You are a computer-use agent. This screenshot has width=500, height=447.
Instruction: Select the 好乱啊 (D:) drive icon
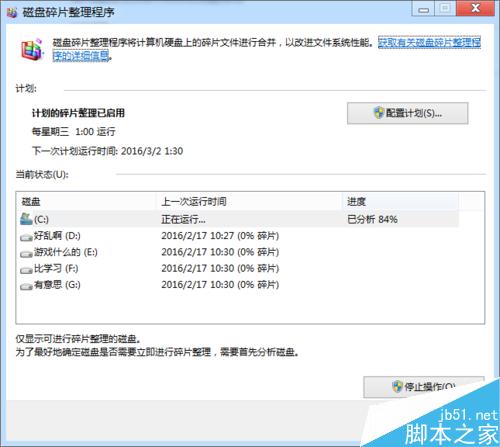[26, 237]
